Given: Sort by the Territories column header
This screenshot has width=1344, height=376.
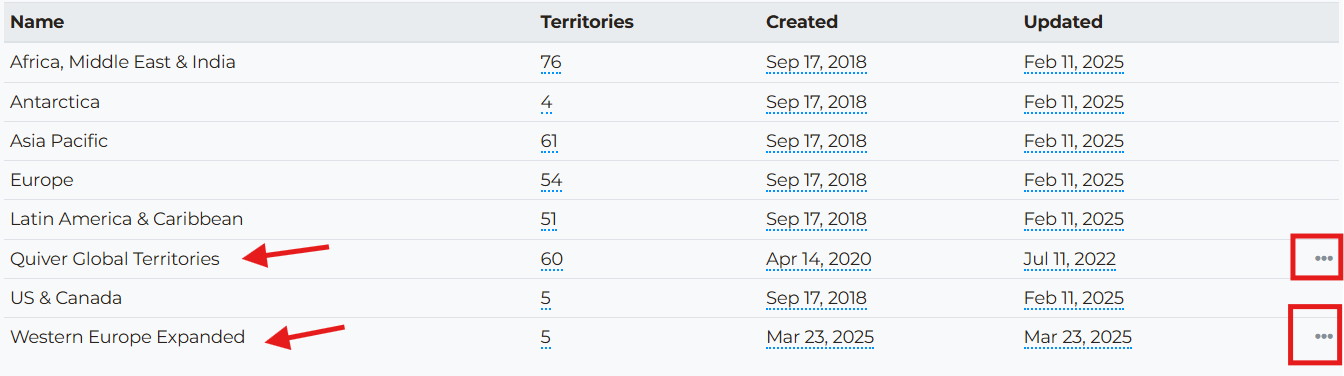Looking at the screenshot, I should pyautogui.click(x=587, y=22).
